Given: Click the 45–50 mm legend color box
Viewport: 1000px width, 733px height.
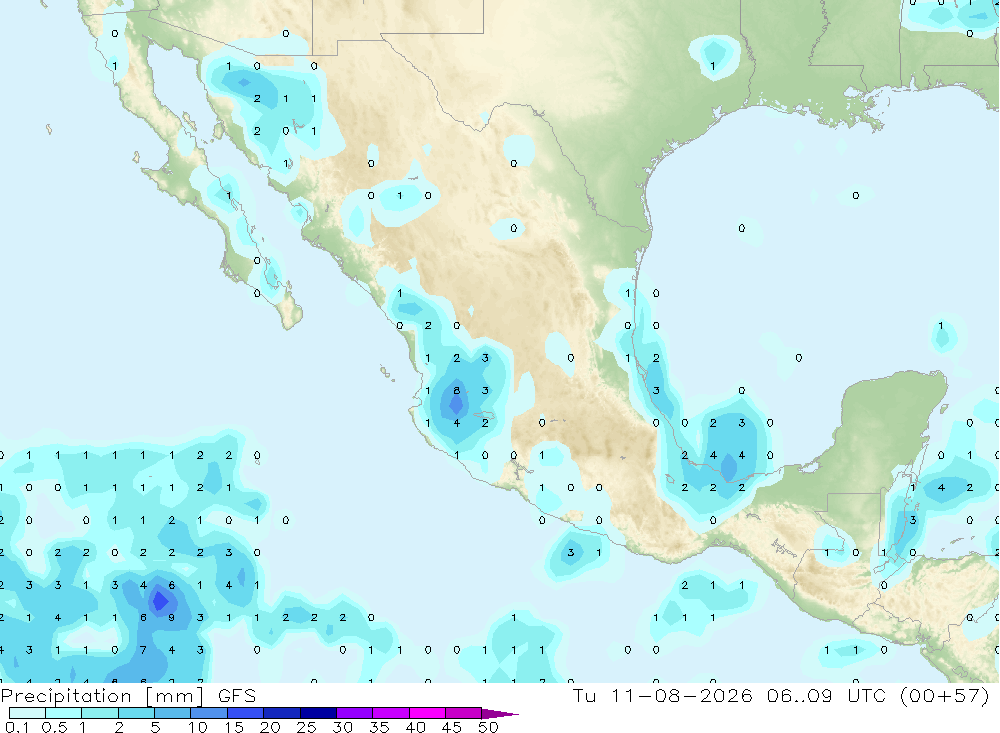Looking at the screenshot, I should pyautogui.click(x=463, y=713).
